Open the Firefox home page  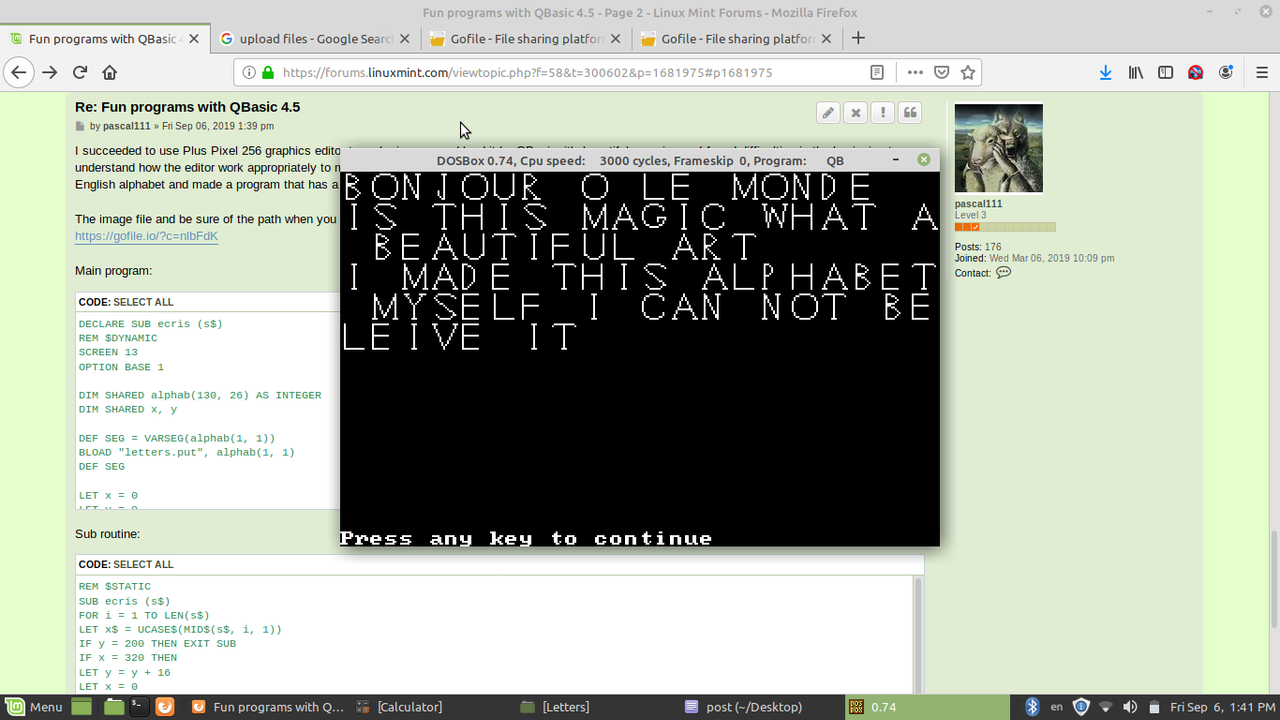[x=110, y=72]
